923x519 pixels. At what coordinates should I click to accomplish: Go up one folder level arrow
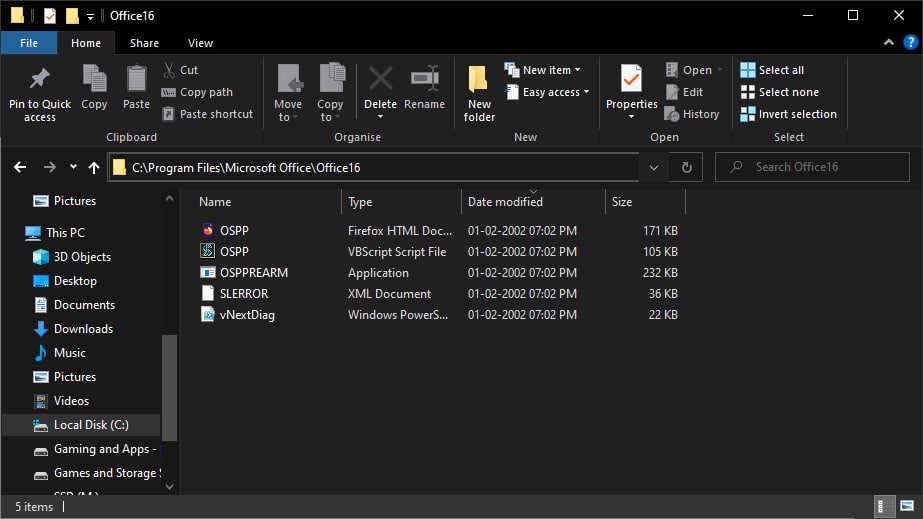pyautogui.click(x=94, y=168)
